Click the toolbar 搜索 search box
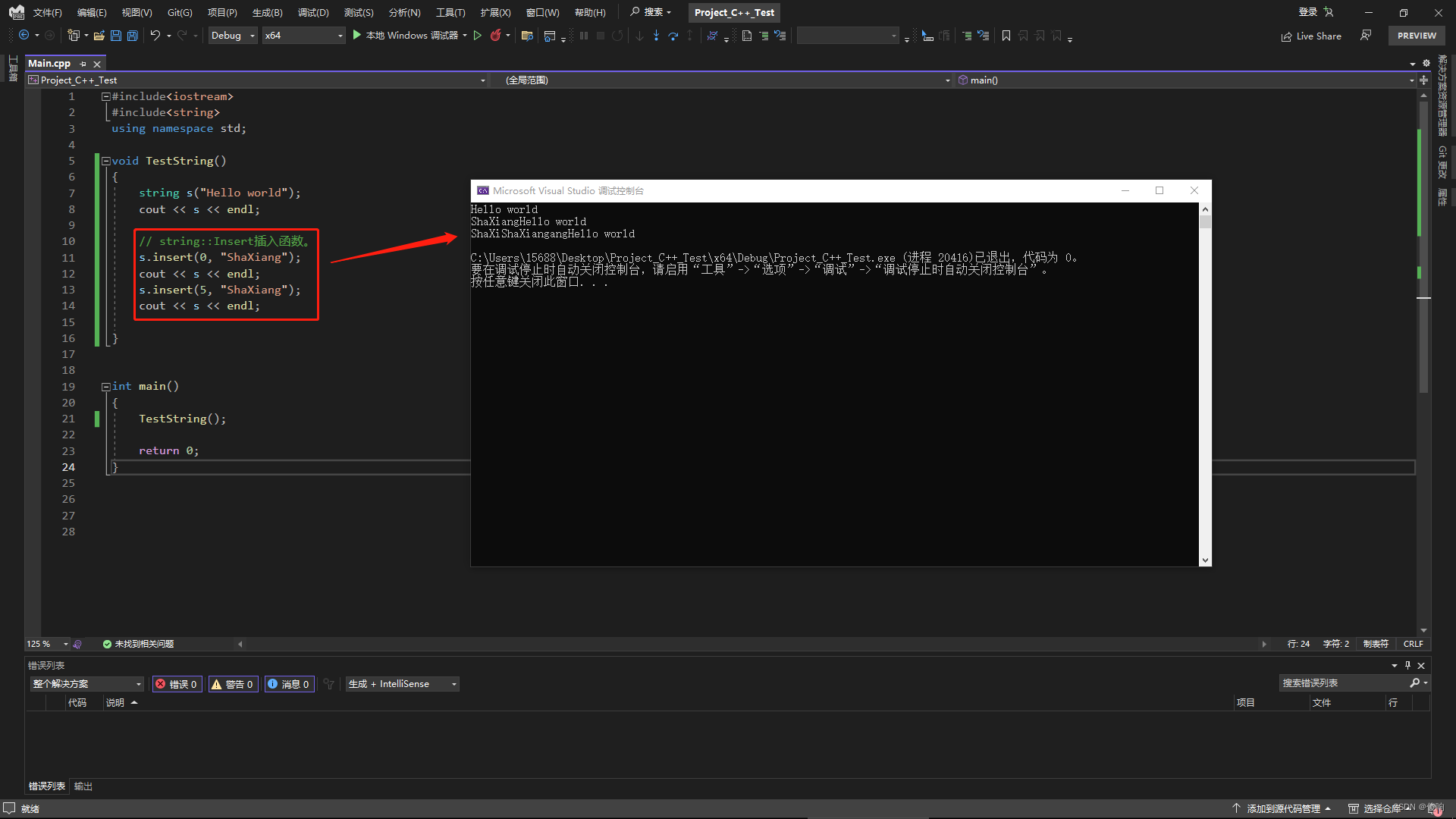The height and width of the screenshot is (819, 1456). [x=651, y=12]
